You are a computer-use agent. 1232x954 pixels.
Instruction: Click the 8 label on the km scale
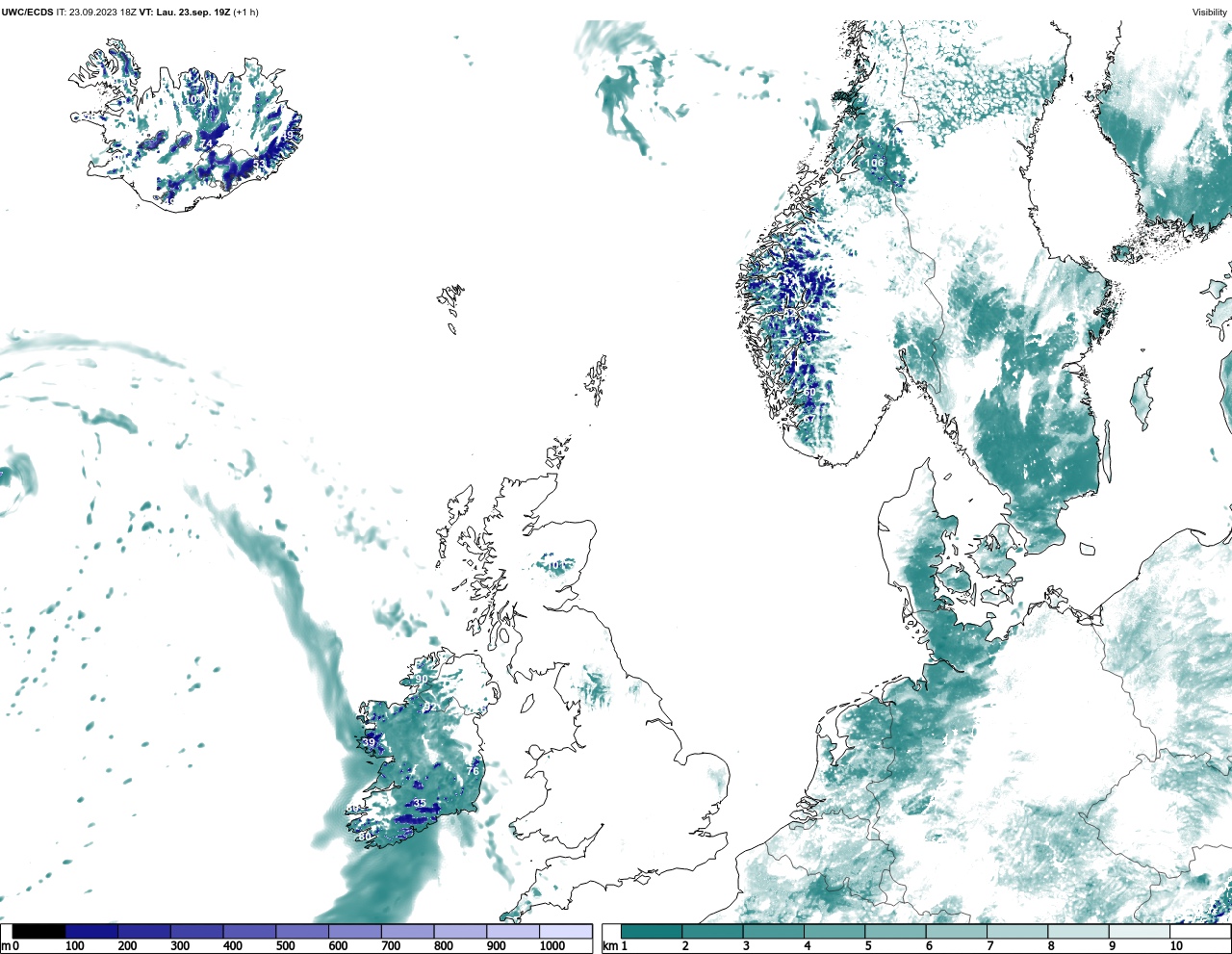point(1051,946)
